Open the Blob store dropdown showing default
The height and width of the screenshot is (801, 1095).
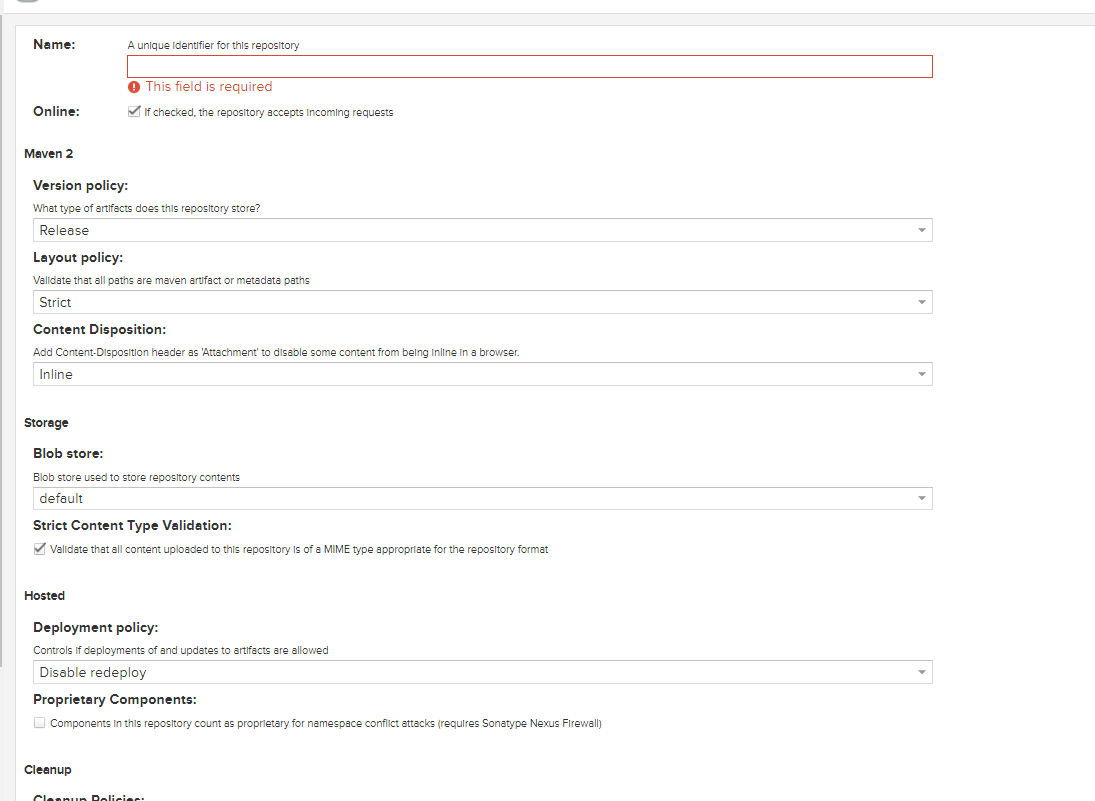pyautogui.click(x=483, y=499)
